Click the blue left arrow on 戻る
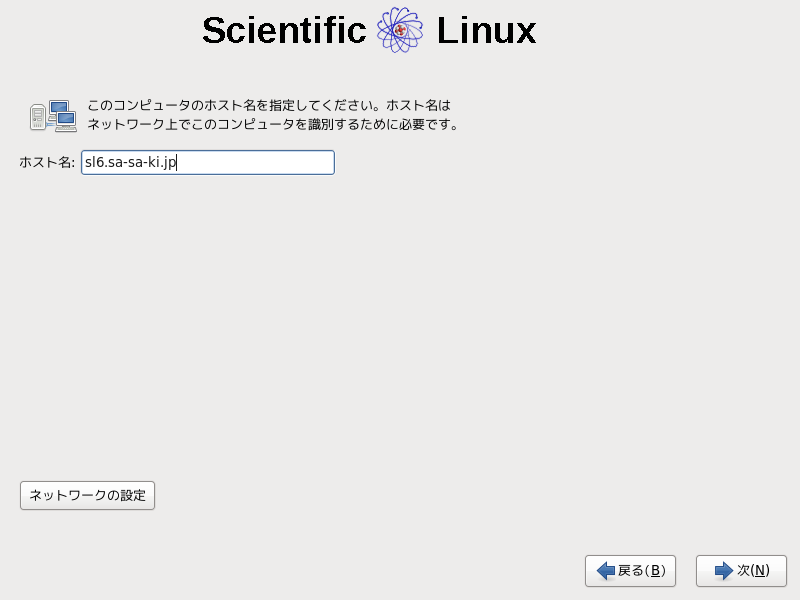 (x=605, y=571)
